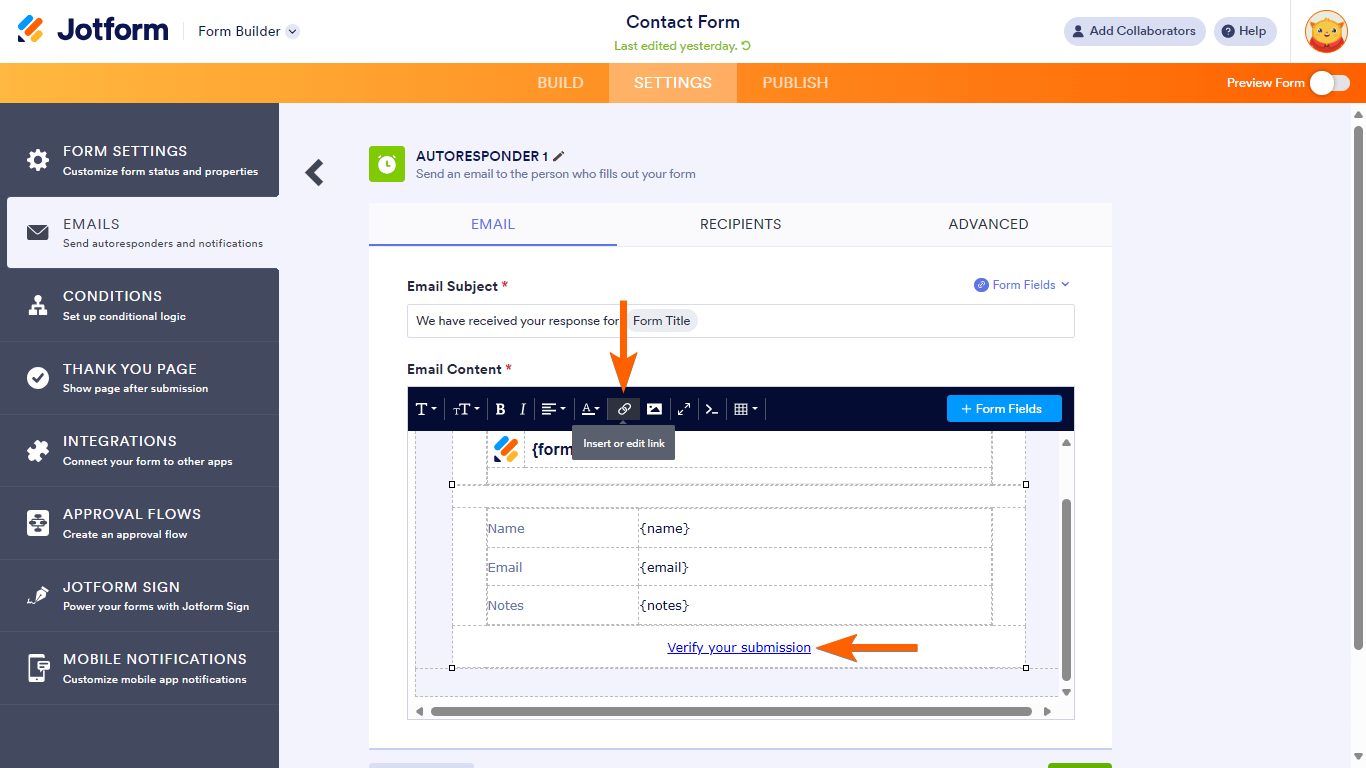The width and height of the screenshot is (1366, 768).
Task: Click the Jotform logo inside the email content
Action: point(506,449)
